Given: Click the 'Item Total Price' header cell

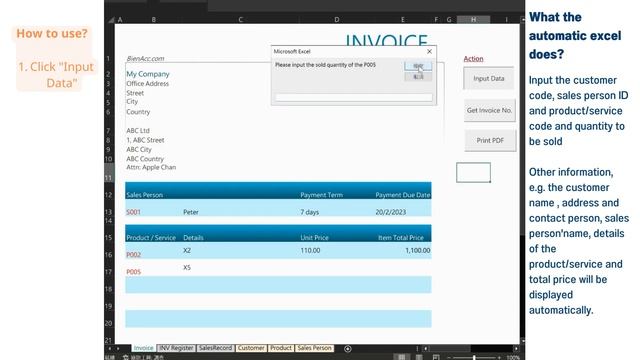Looking at the screenshot, I should (x=401, y=238).
